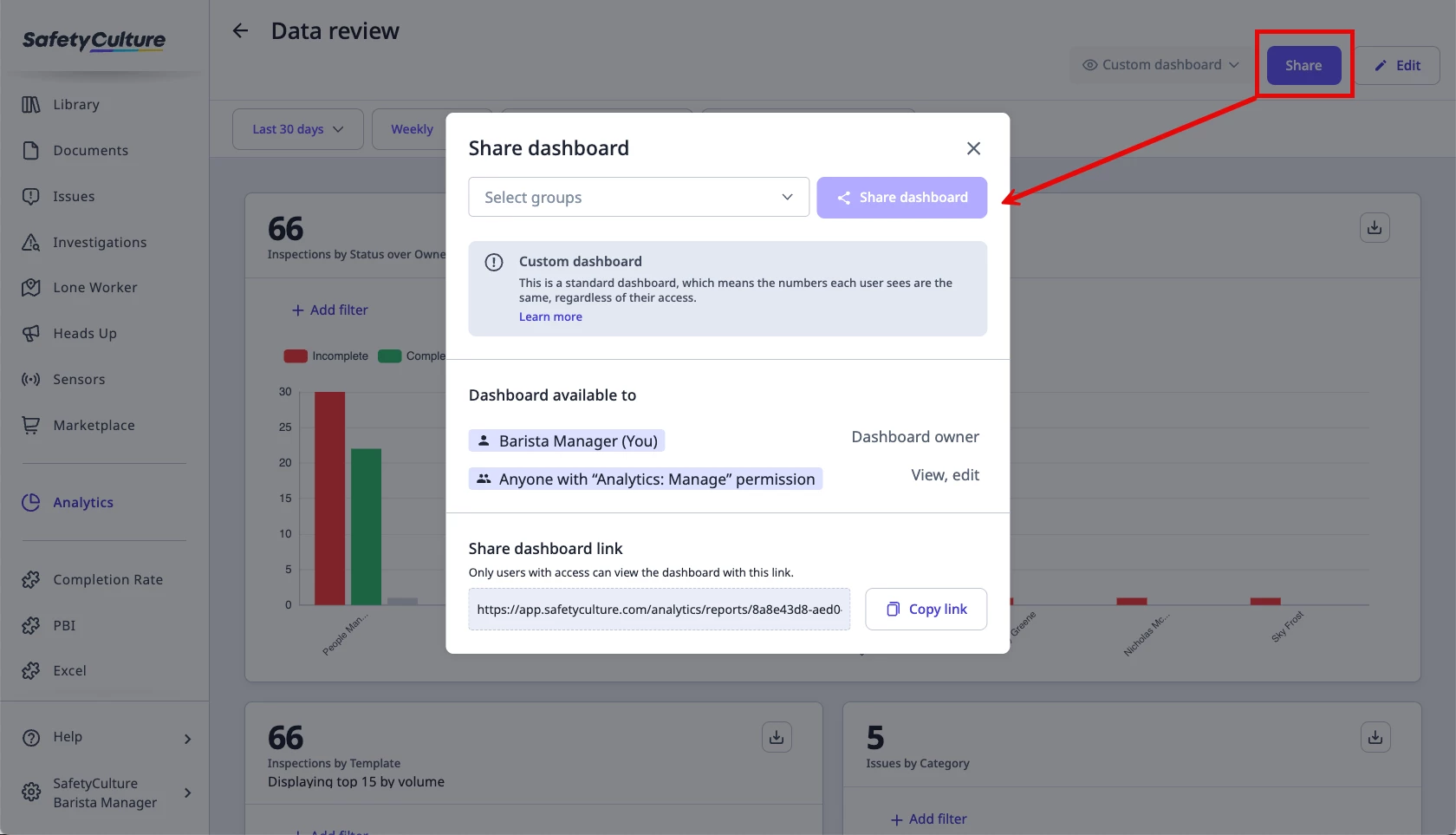Click Add filter on Issues by Category
1456x835 pixels.
(x=929, y=819)
